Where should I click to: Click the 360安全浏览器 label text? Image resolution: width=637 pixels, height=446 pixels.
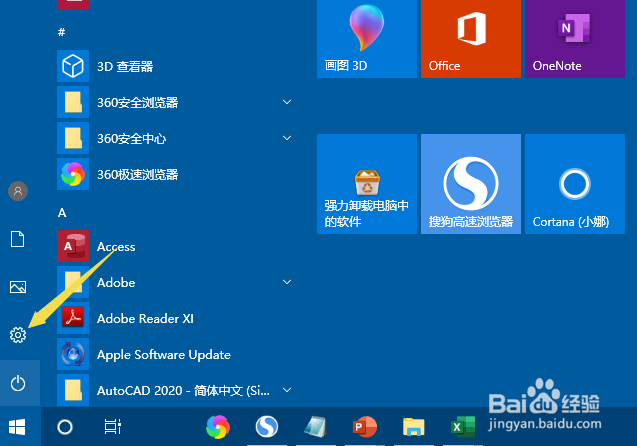coord(138,102)
